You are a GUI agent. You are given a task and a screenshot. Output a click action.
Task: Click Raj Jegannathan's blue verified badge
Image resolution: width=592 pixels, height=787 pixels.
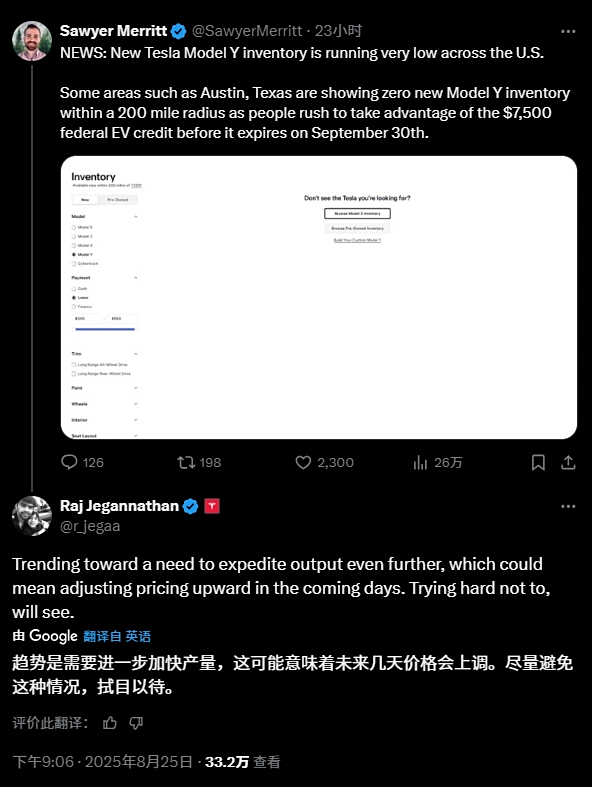(x=190, y=506)
